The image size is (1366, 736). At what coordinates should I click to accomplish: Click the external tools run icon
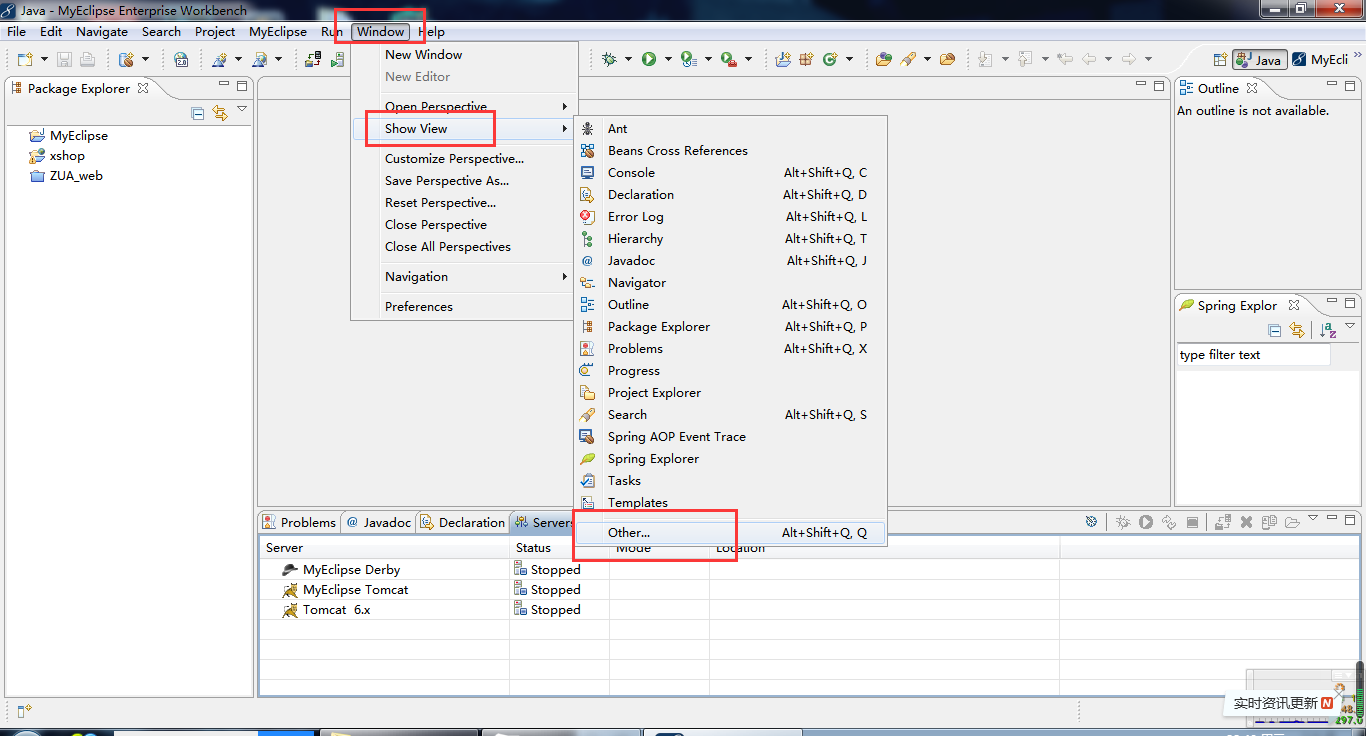(729, 60)
